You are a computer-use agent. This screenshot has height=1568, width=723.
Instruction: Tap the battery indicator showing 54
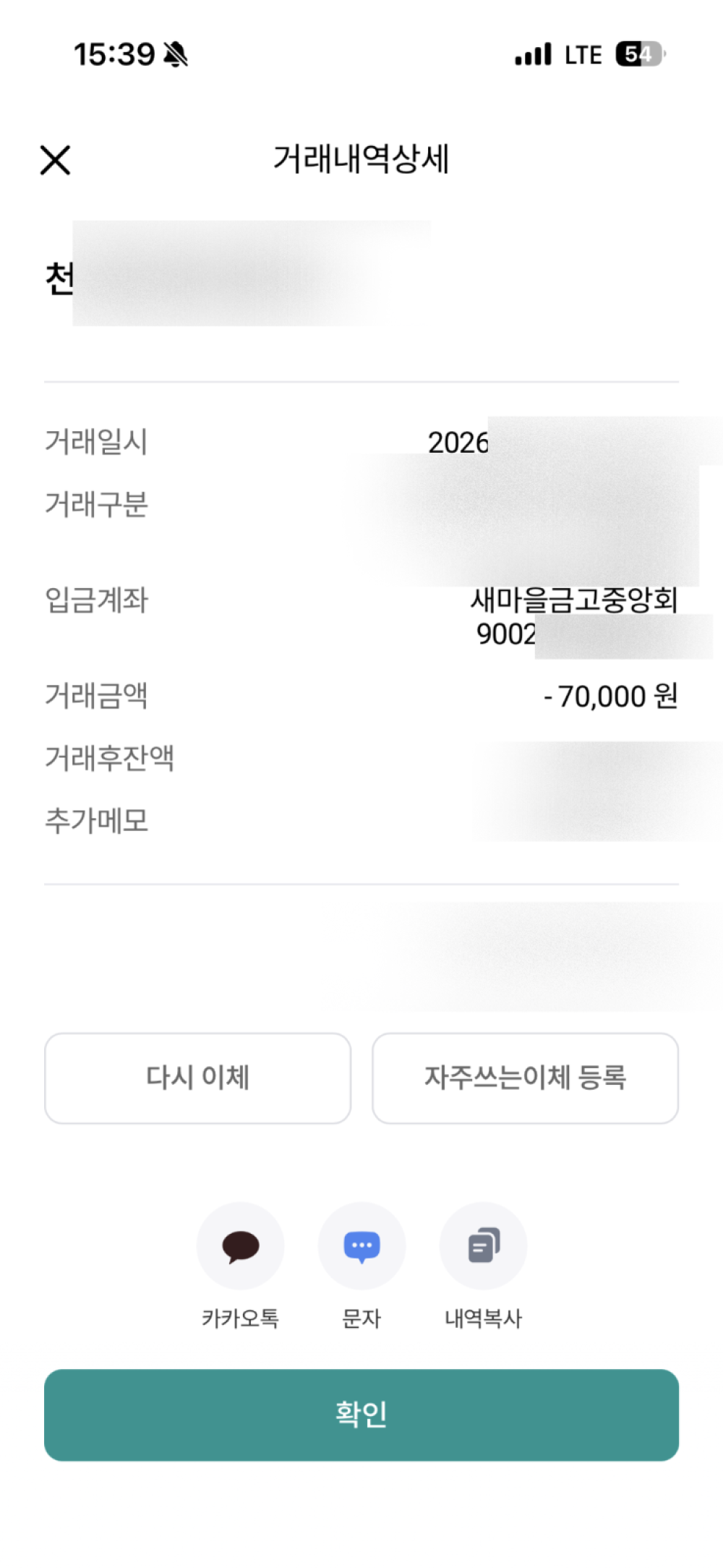point(639,54)
